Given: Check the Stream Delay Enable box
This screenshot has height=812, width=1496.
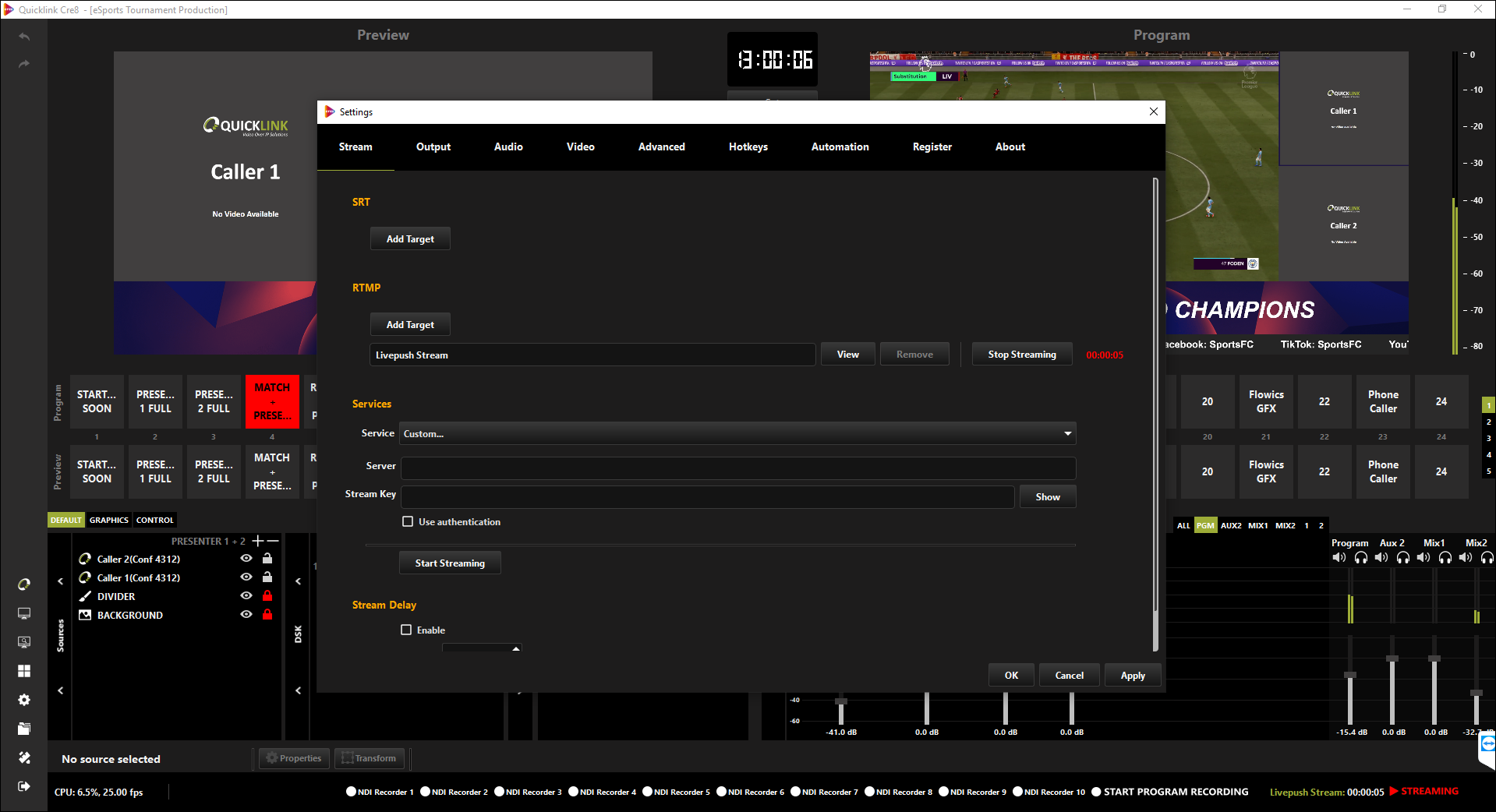Looking at the screenshot, I should click(x=406, y=630).
